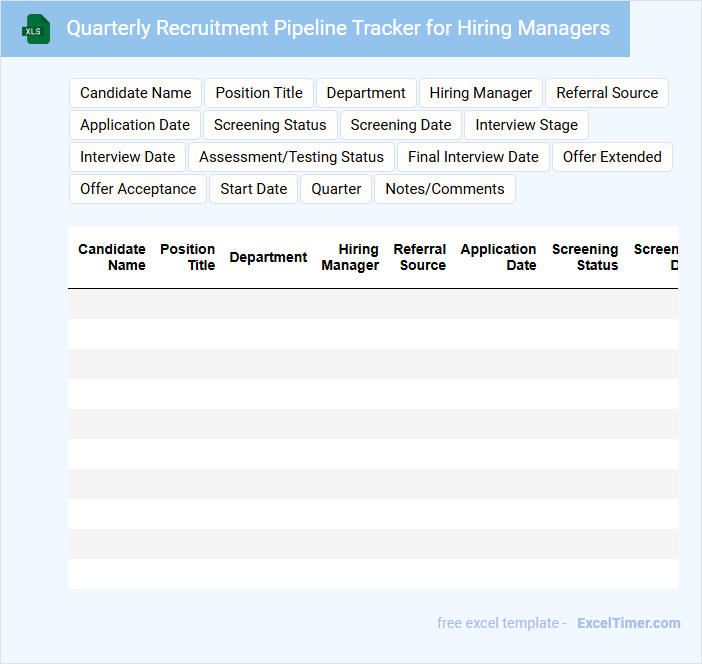Choose the Quarter tag

click(336, 189)
